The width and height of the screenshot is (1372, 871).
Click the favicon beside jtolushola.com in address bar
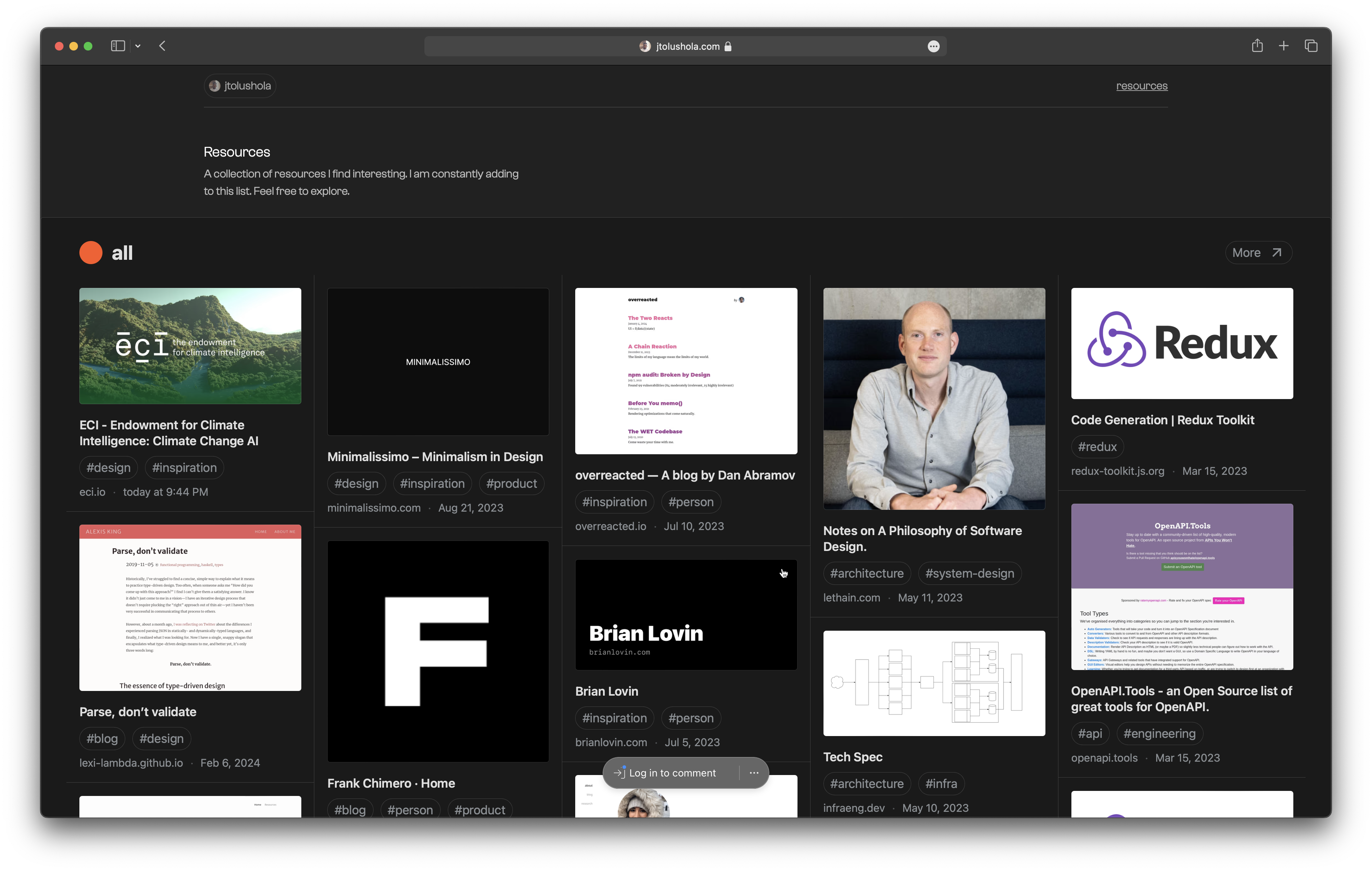645,47
